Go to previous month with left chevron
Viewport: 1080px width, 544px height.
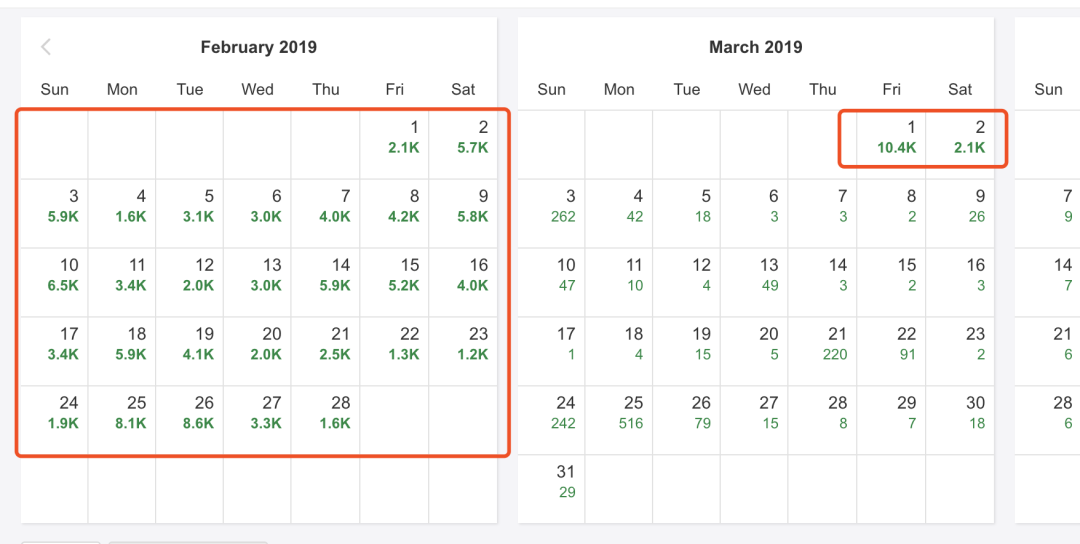click(x=46, y=47)
